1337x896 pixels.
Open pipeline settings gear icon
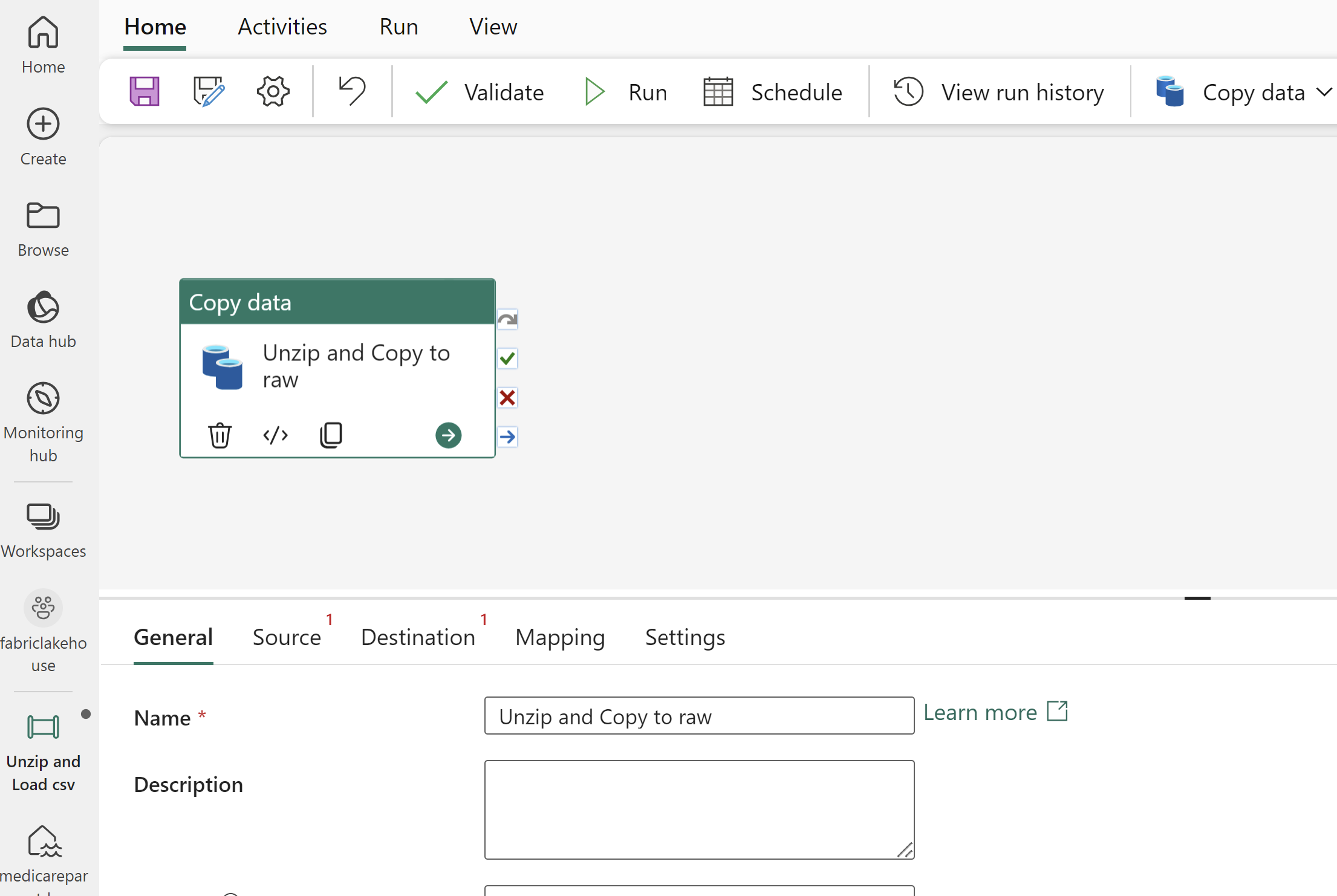pyautogui.click(x=273, y=92)
